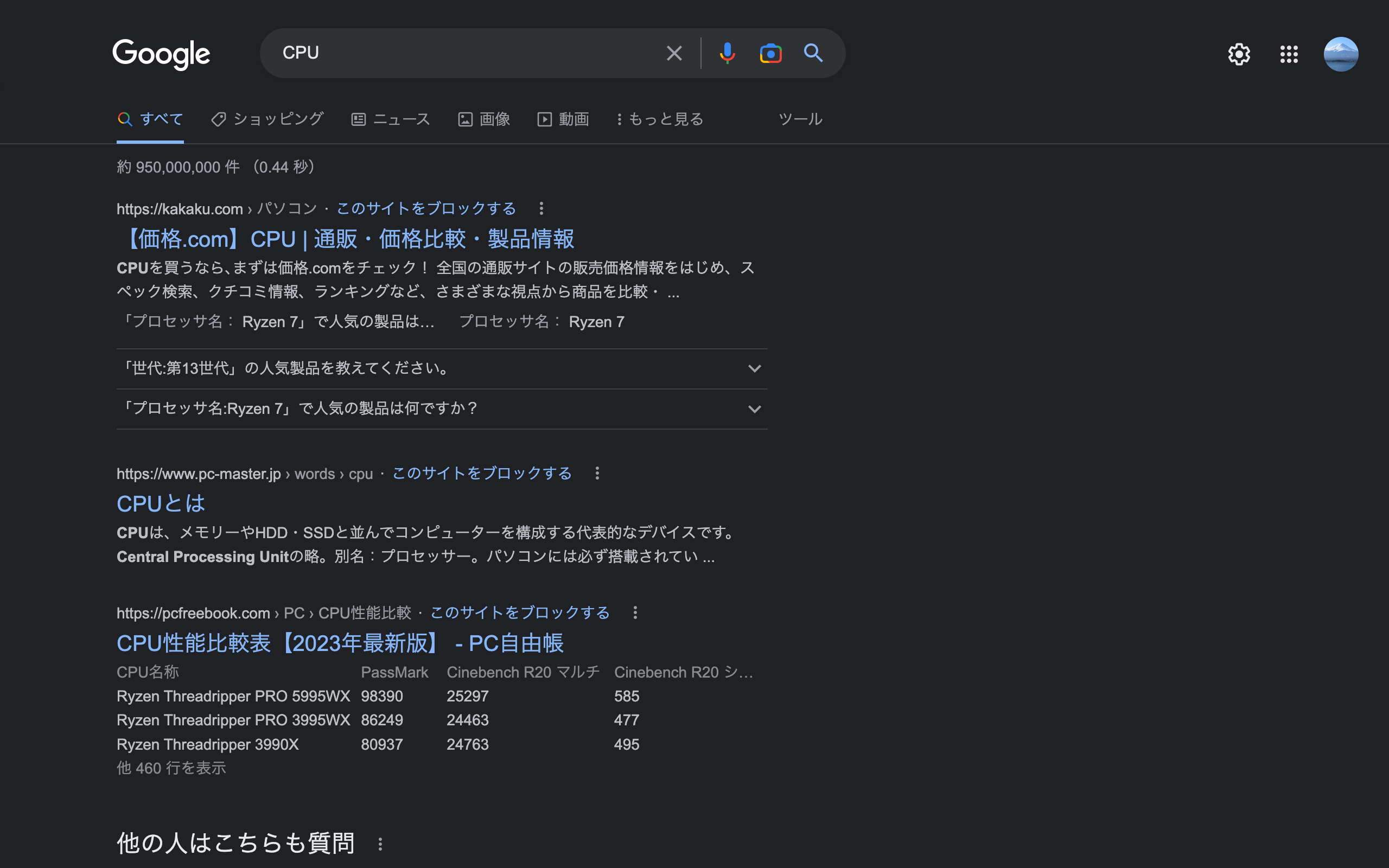This screenshot has height=868, width=1389.
Task: Open Google Lens camera search
Action: [770, 53]
